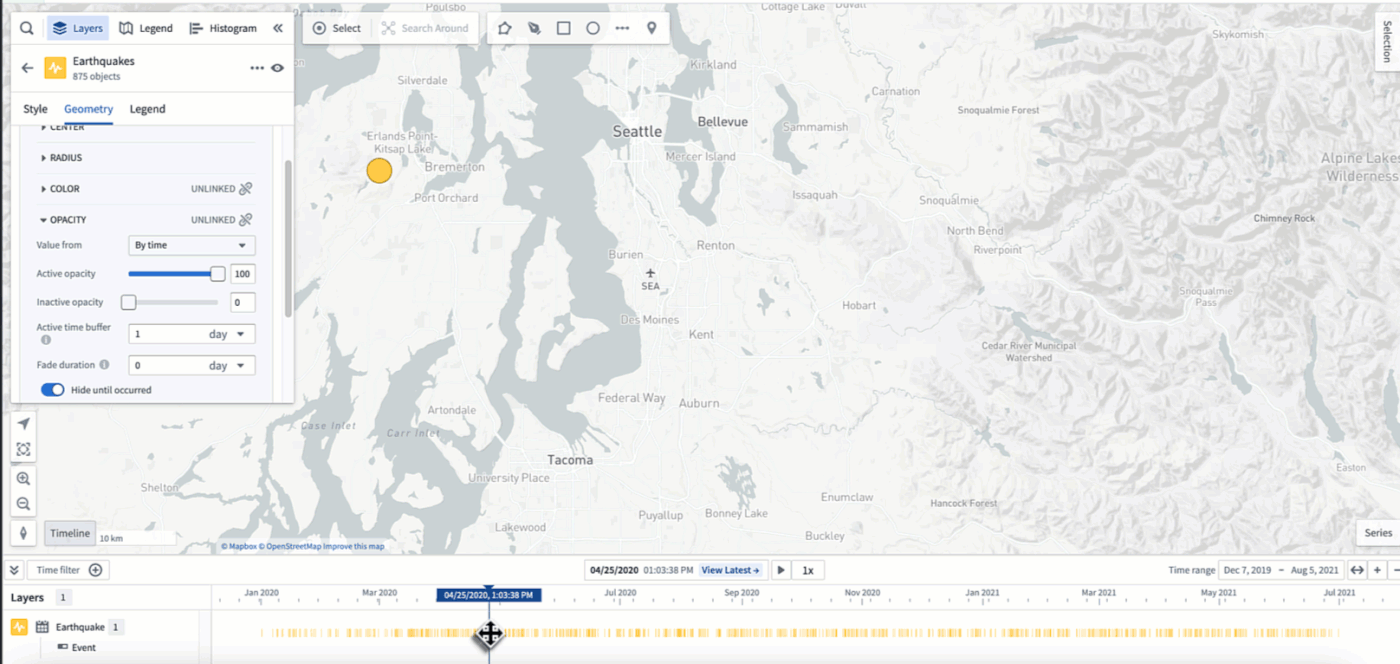Open the Histogram tab
This screenshot has width=1400, height=664.
click(x=223, y=28)
